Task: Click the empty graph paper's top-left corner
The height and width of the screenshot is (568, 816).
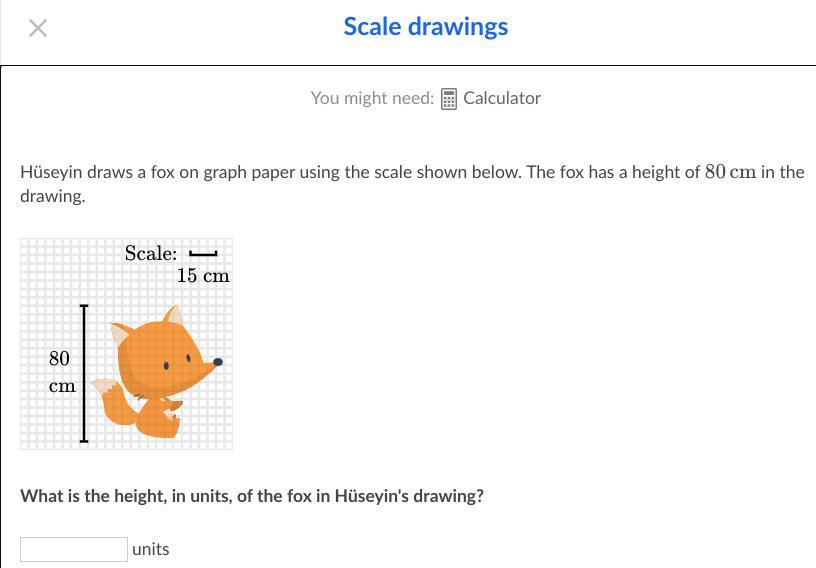Action: (x=28, y=246)
